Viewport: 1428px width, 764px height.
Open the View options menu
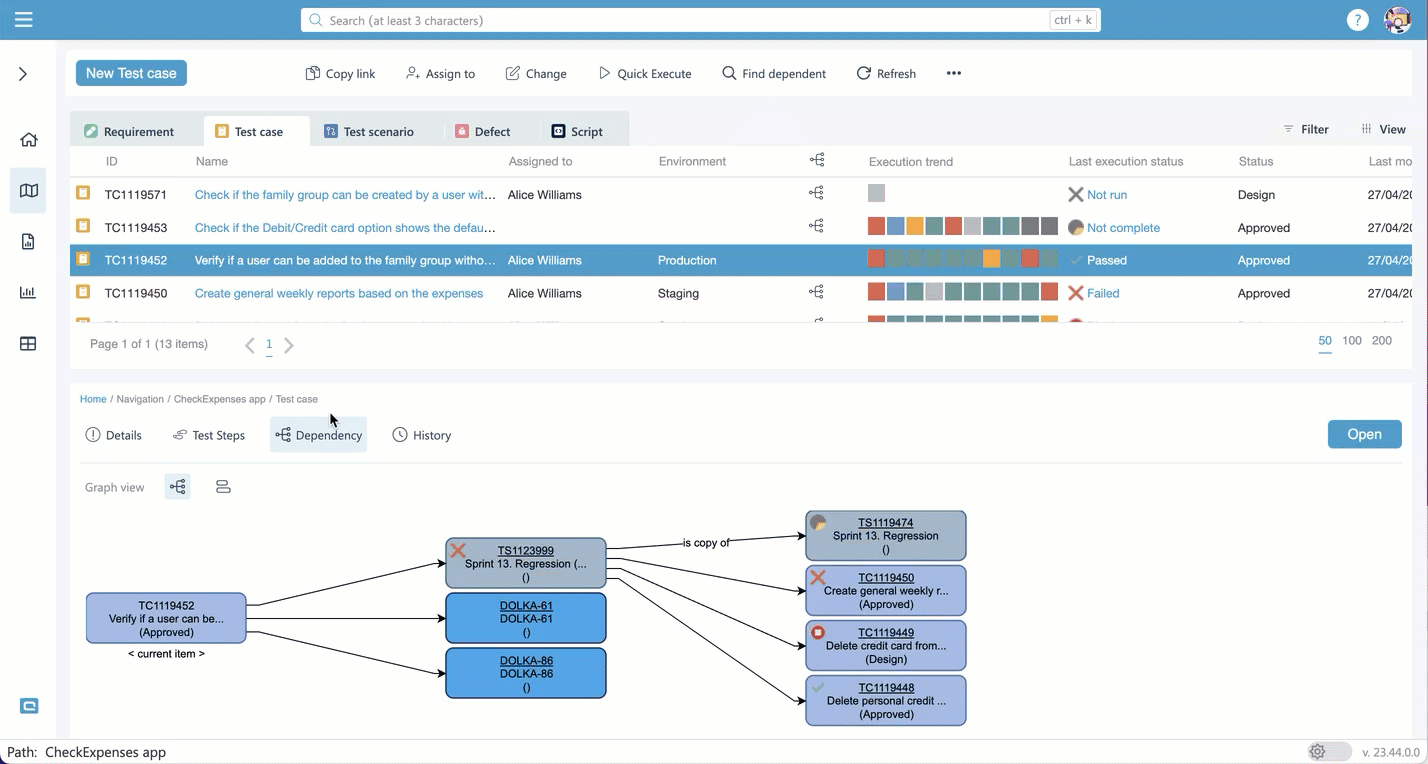coord(1383,129)
